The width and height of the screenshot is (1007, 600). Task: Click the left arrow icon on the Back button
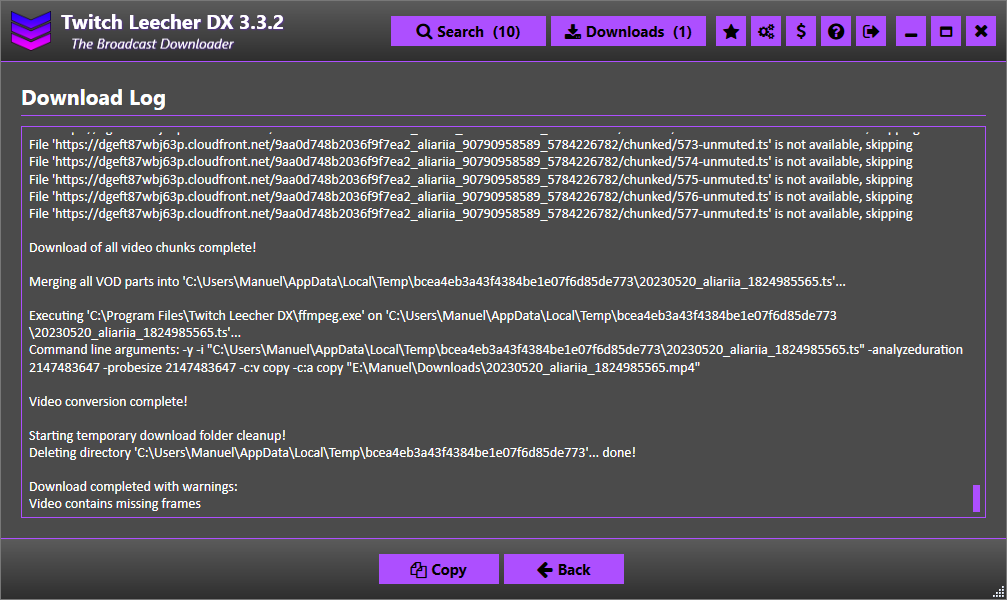[x=542, y=569]
